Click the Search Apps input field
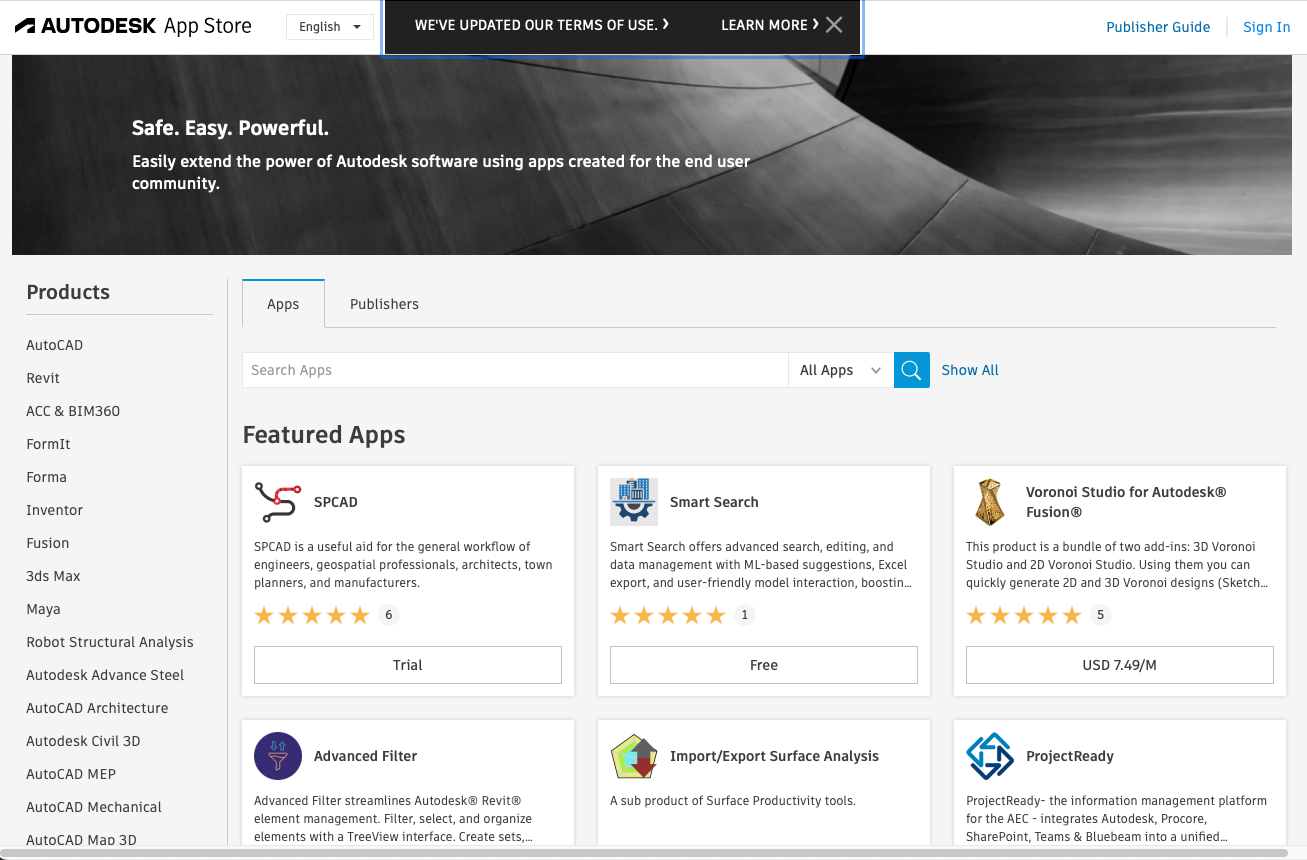 [515, 370]
